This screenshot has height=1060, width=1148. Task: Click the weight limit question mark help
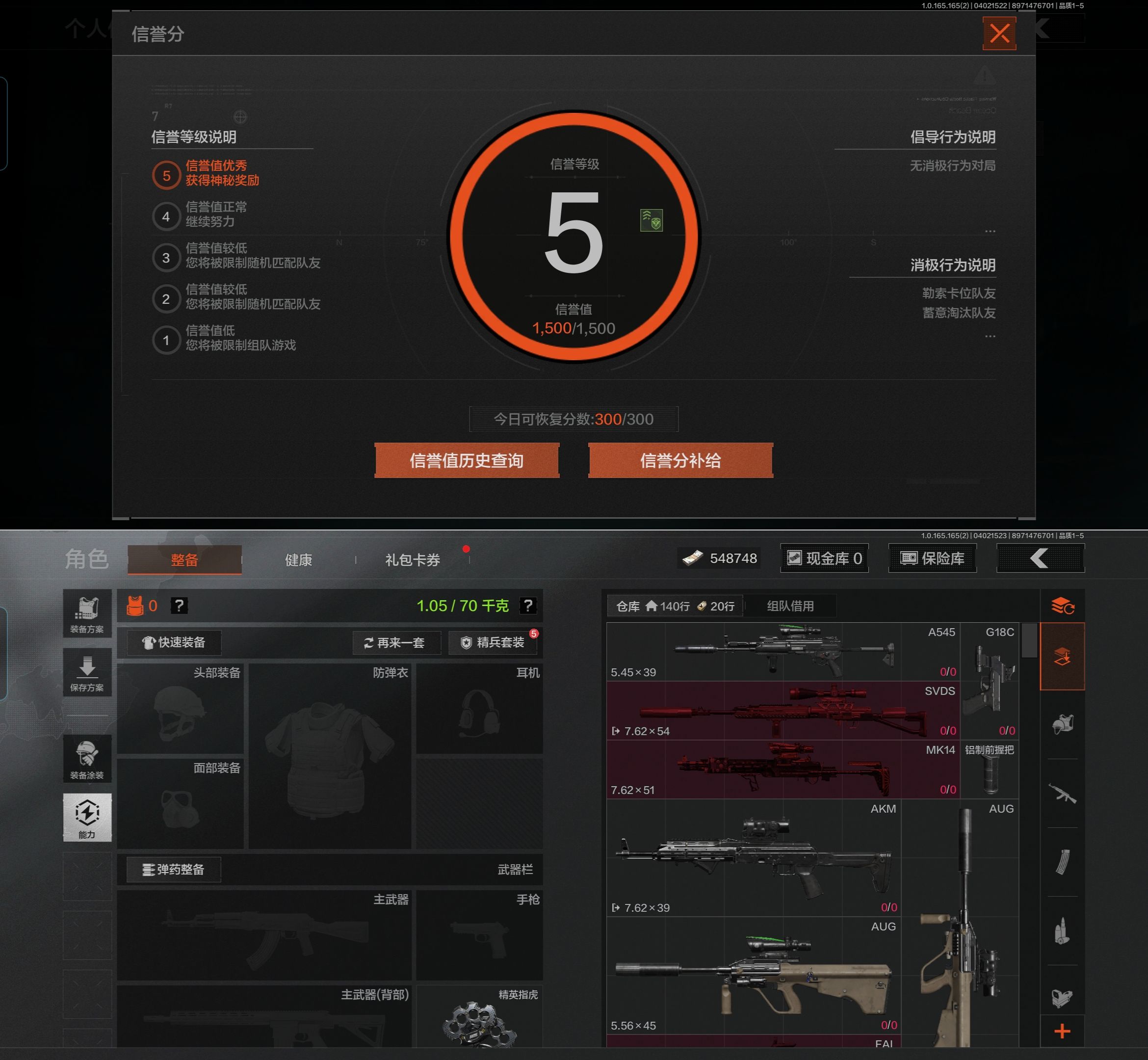[527, 606]
